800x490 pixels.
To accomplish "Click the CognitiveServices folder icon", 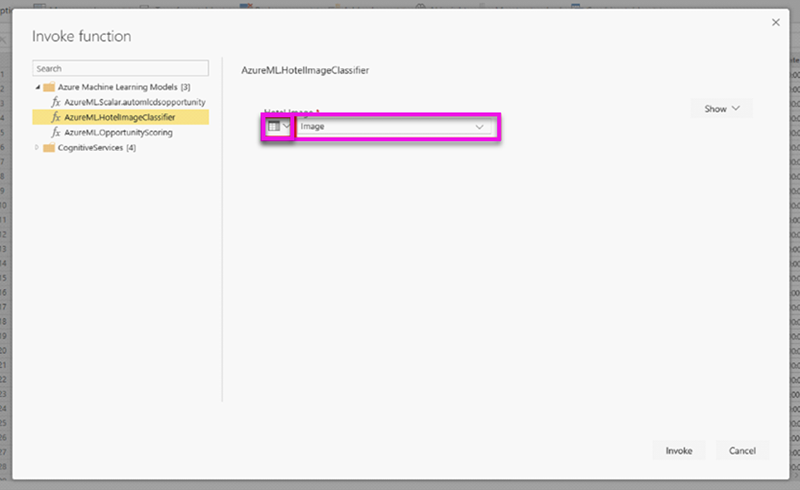I will [x=49, y=148].
